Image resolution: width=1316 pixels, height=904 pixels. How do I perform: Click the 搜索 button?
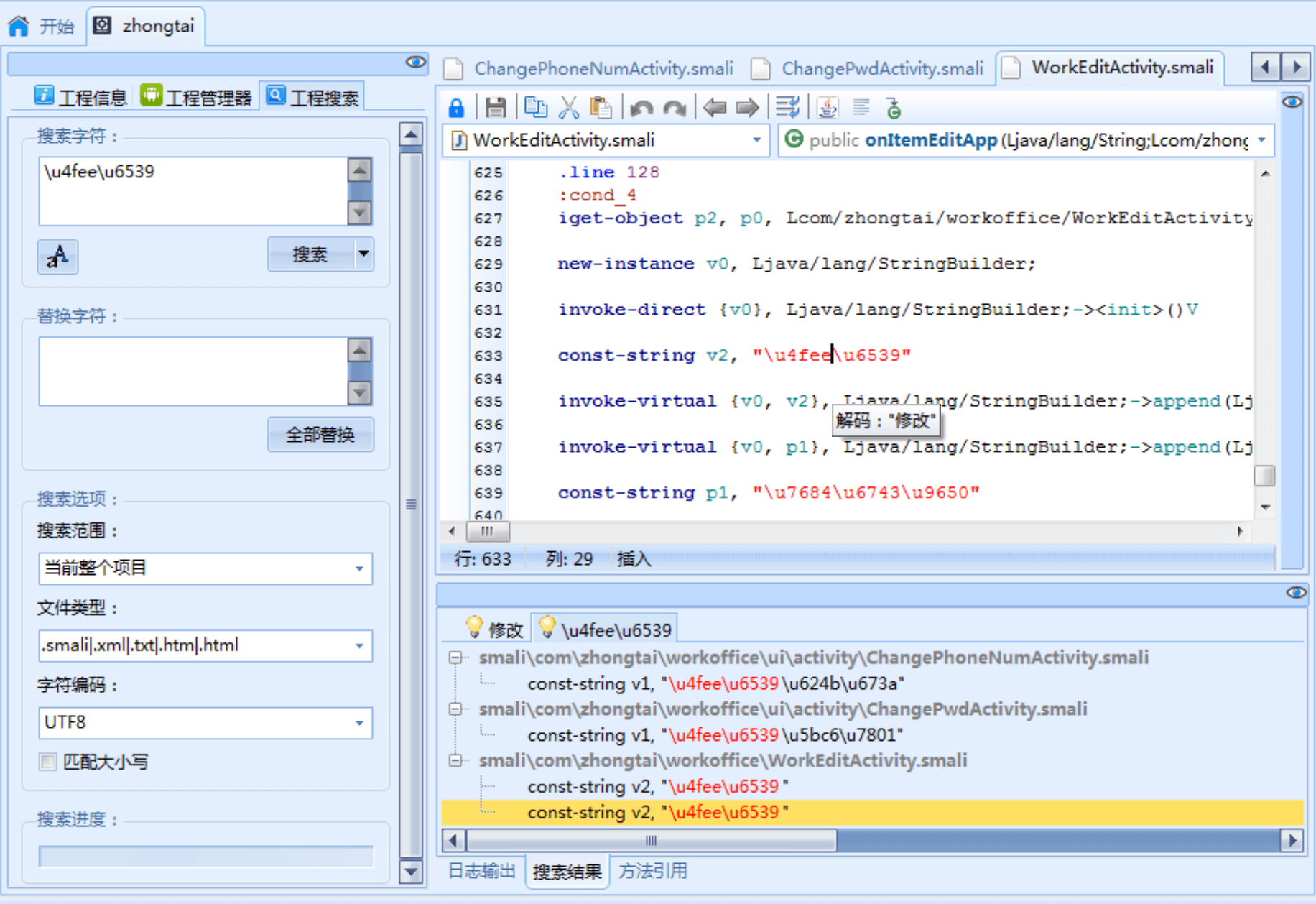coord(310,254)
